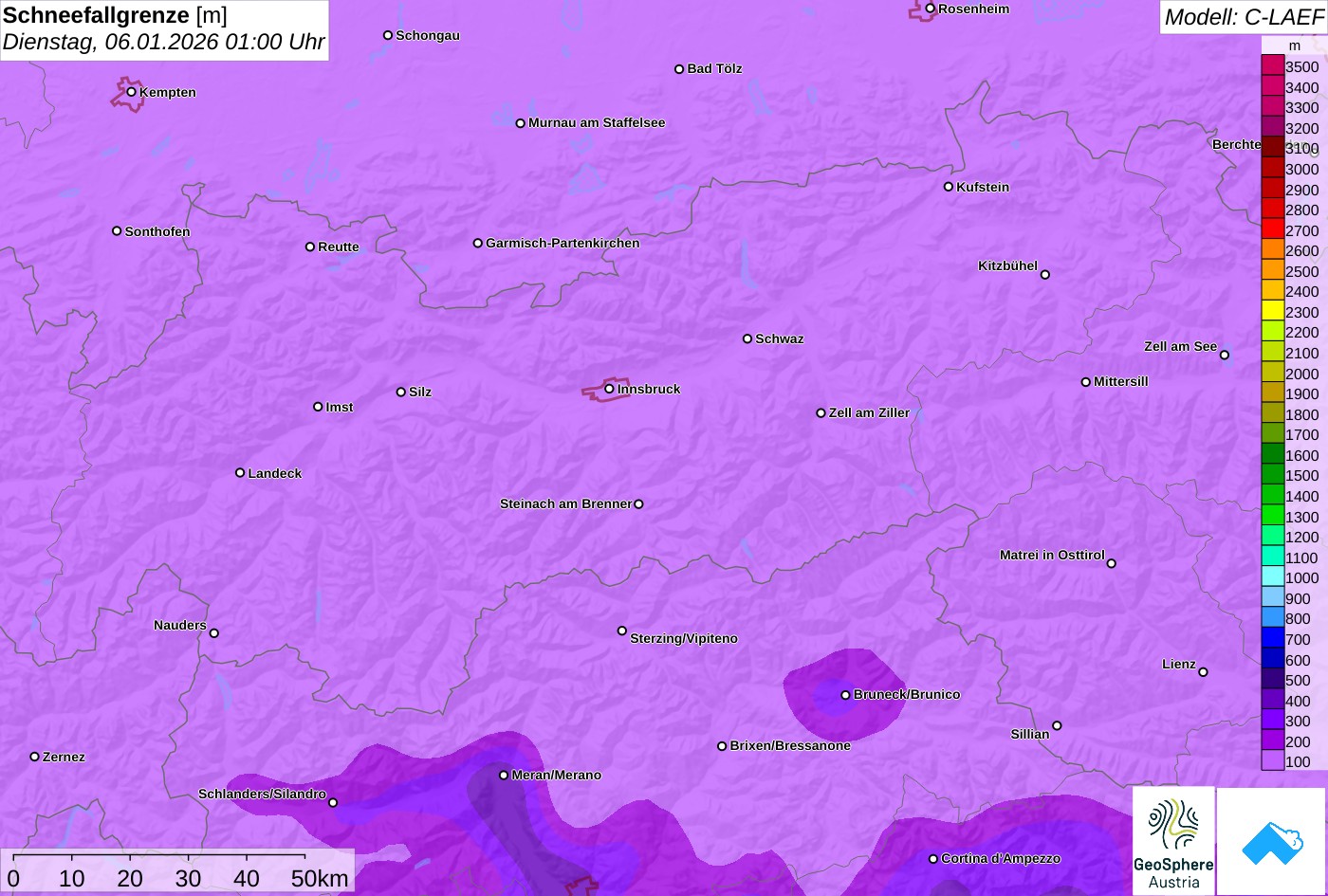Select the Steinach am Brenner marker dot

(x=638, y=504)
